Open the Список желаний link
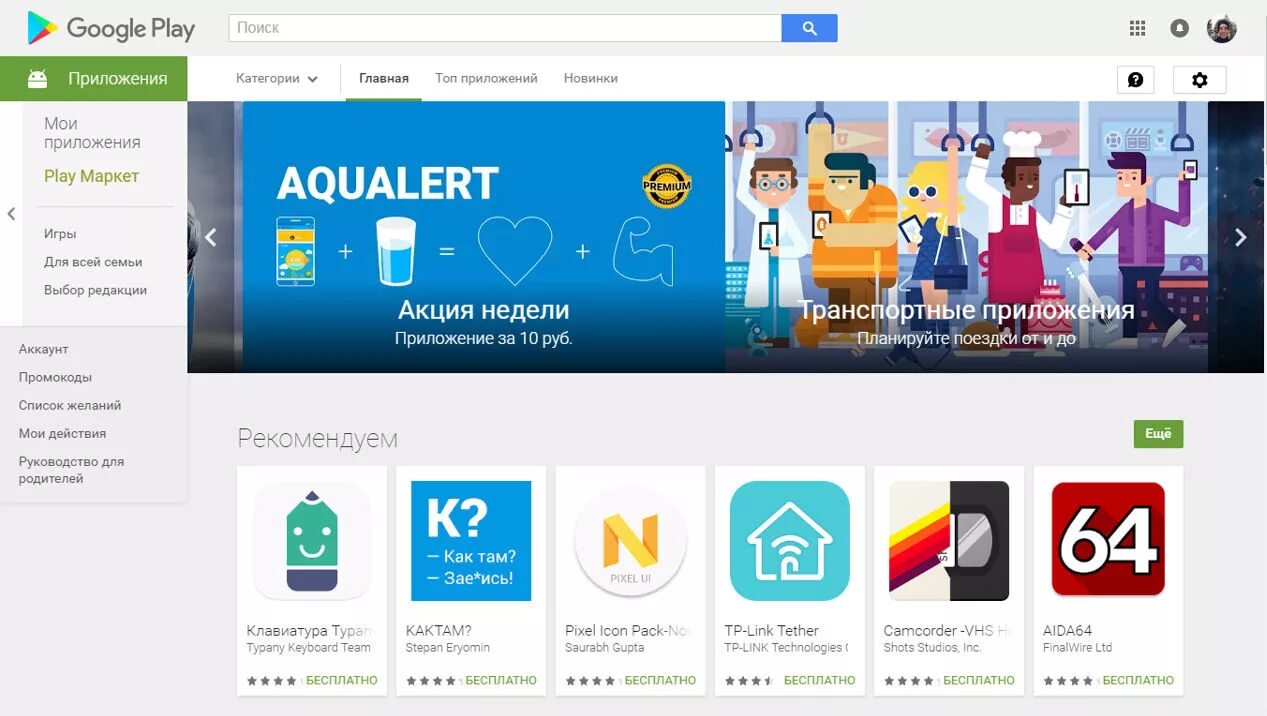Viewport: 1267px width, 716px height. (x=70, y=405)
